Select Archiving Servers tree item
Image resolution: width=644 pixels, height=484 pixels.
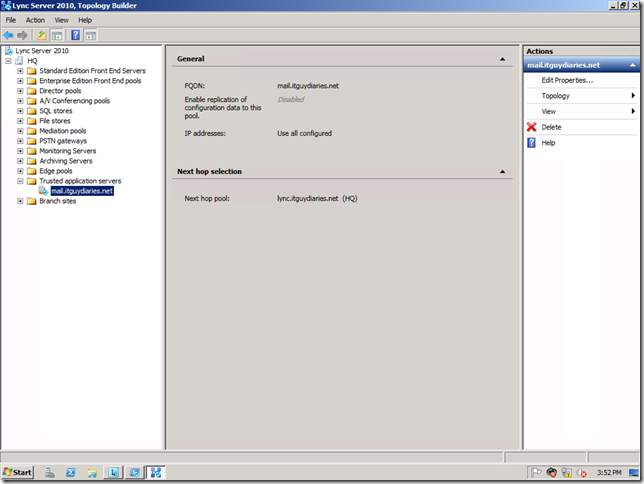pyautogui.click(x=66, y=161)
